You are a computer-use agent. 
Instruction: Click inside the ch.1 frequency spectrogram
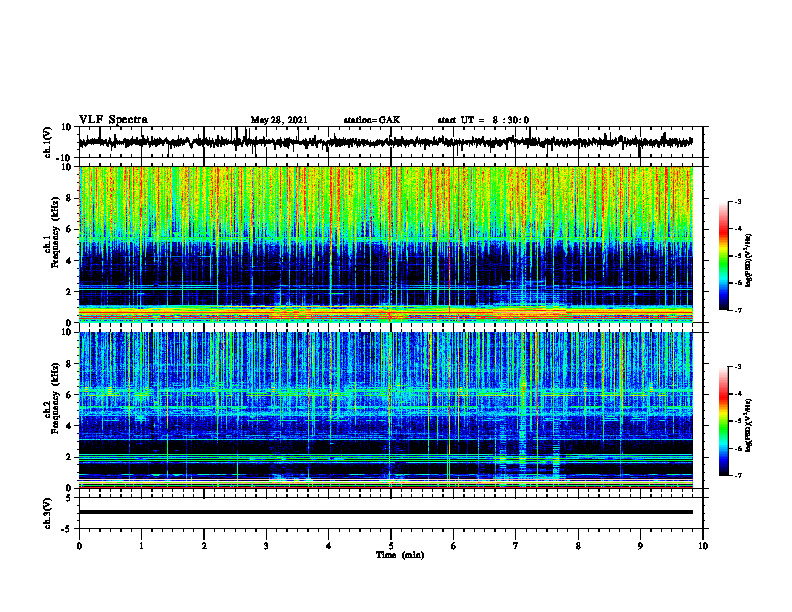coord(385,244)
